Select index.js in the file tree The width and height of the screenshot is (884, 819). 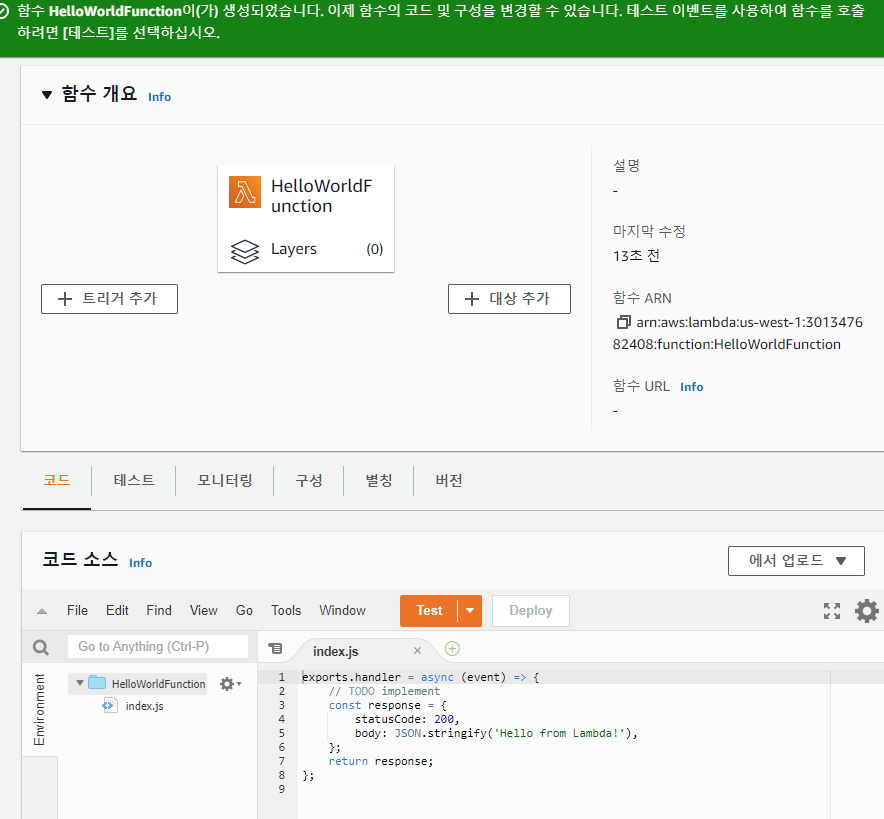pos(144,706)
